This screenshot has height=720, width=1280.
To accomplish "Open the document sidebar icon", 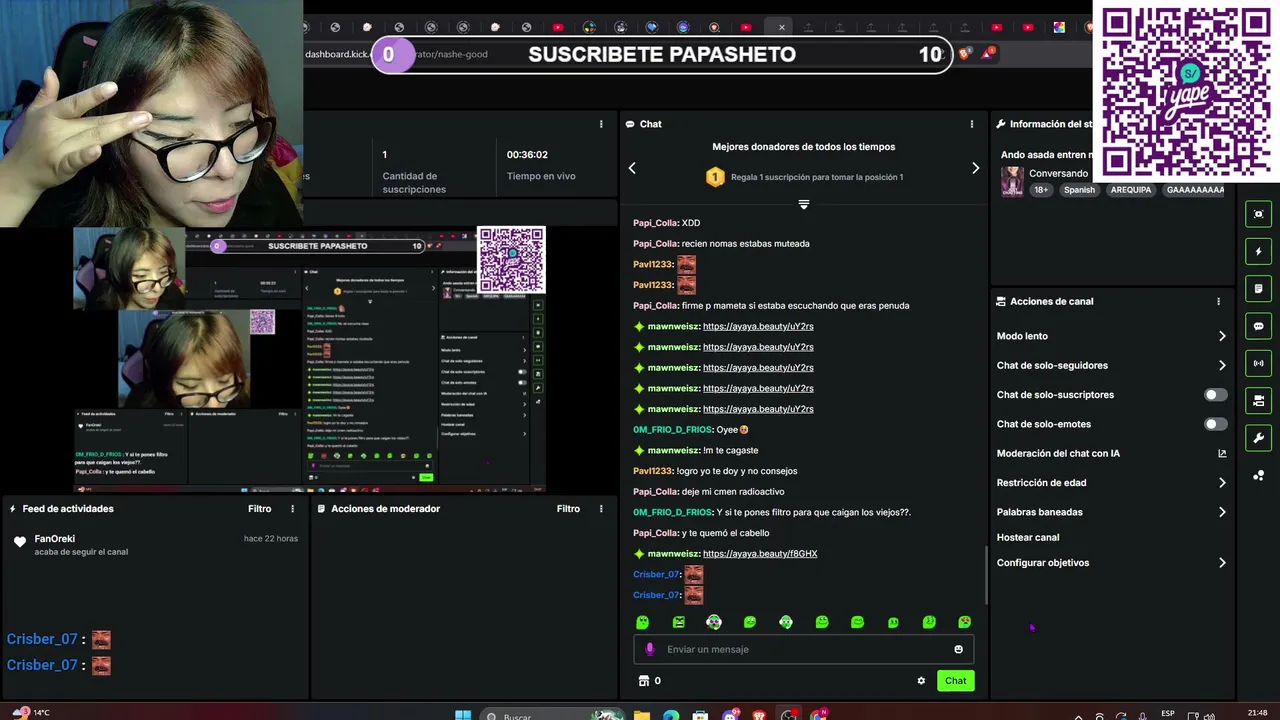I will pos(1258,289).
